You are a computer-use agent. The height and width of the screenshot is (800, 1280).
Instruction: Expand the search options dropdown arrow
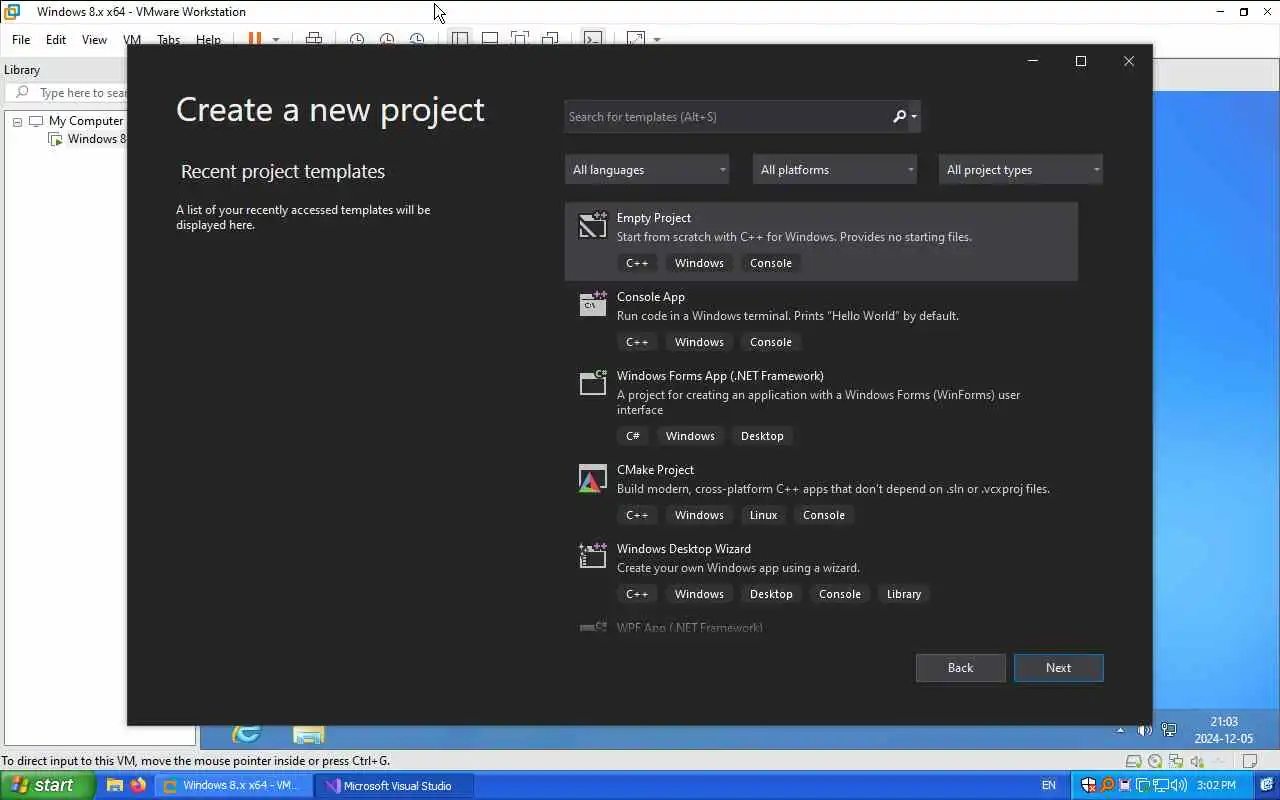[x=914, y=117]
